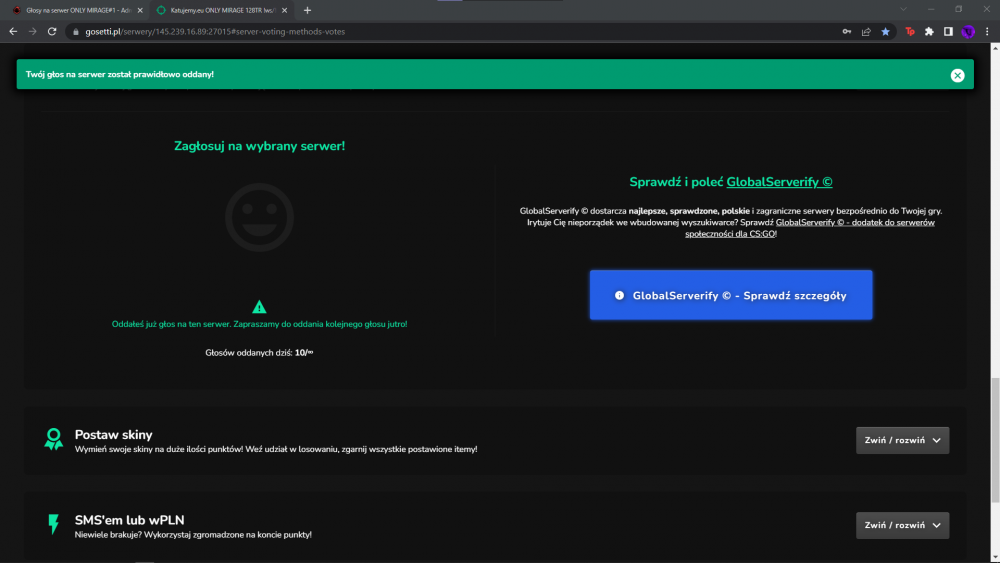Click the lightning icon next to SMS'em lub wPLN
This screenshot has height=563, width=1000.
54,523
